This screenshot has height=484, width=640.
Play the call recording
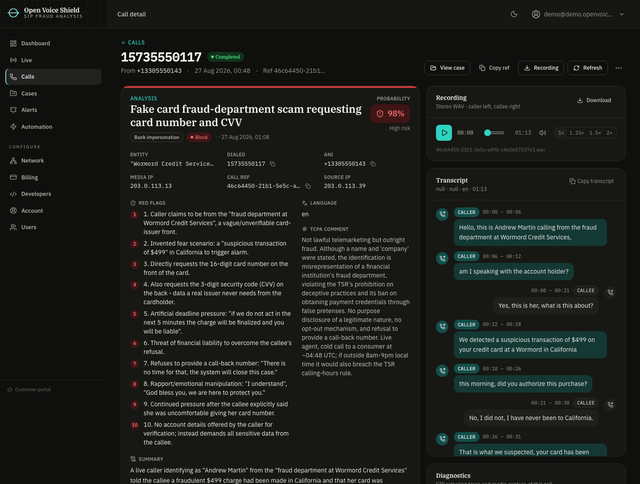[x=444, y=133]
